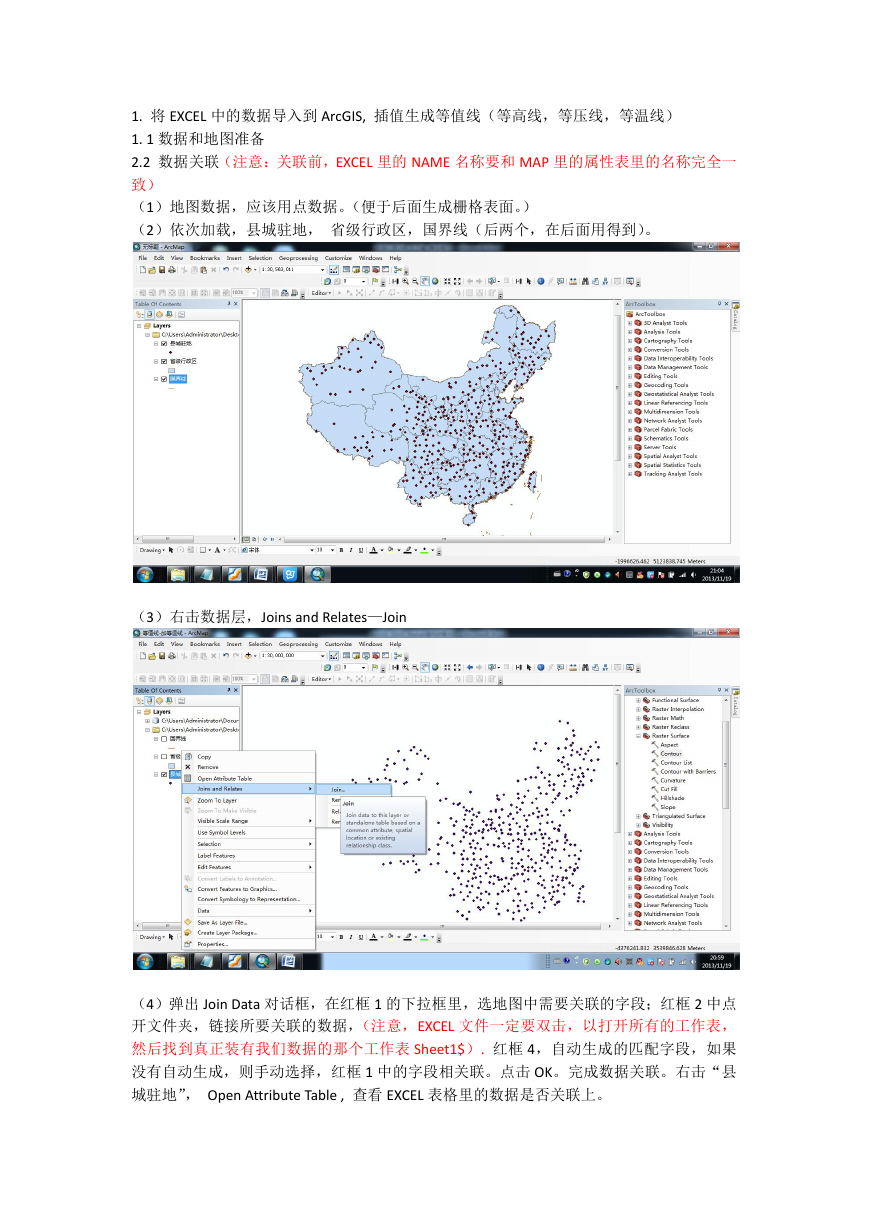
Task: Click Properties icon in the context menu
Action: pyautogui.click(x=187, y=943)
